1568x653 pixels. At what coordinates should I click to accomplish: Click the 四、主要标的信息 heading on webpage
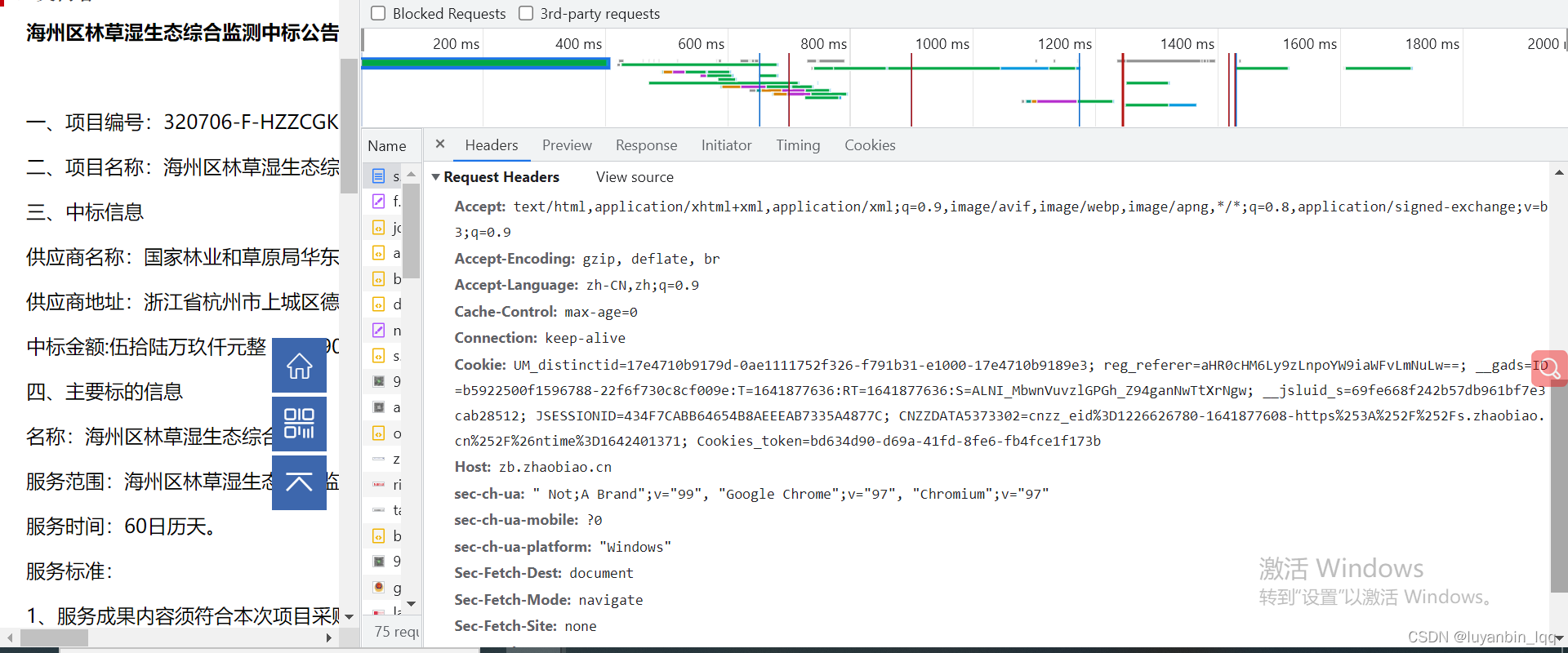[x=105, y=392]
